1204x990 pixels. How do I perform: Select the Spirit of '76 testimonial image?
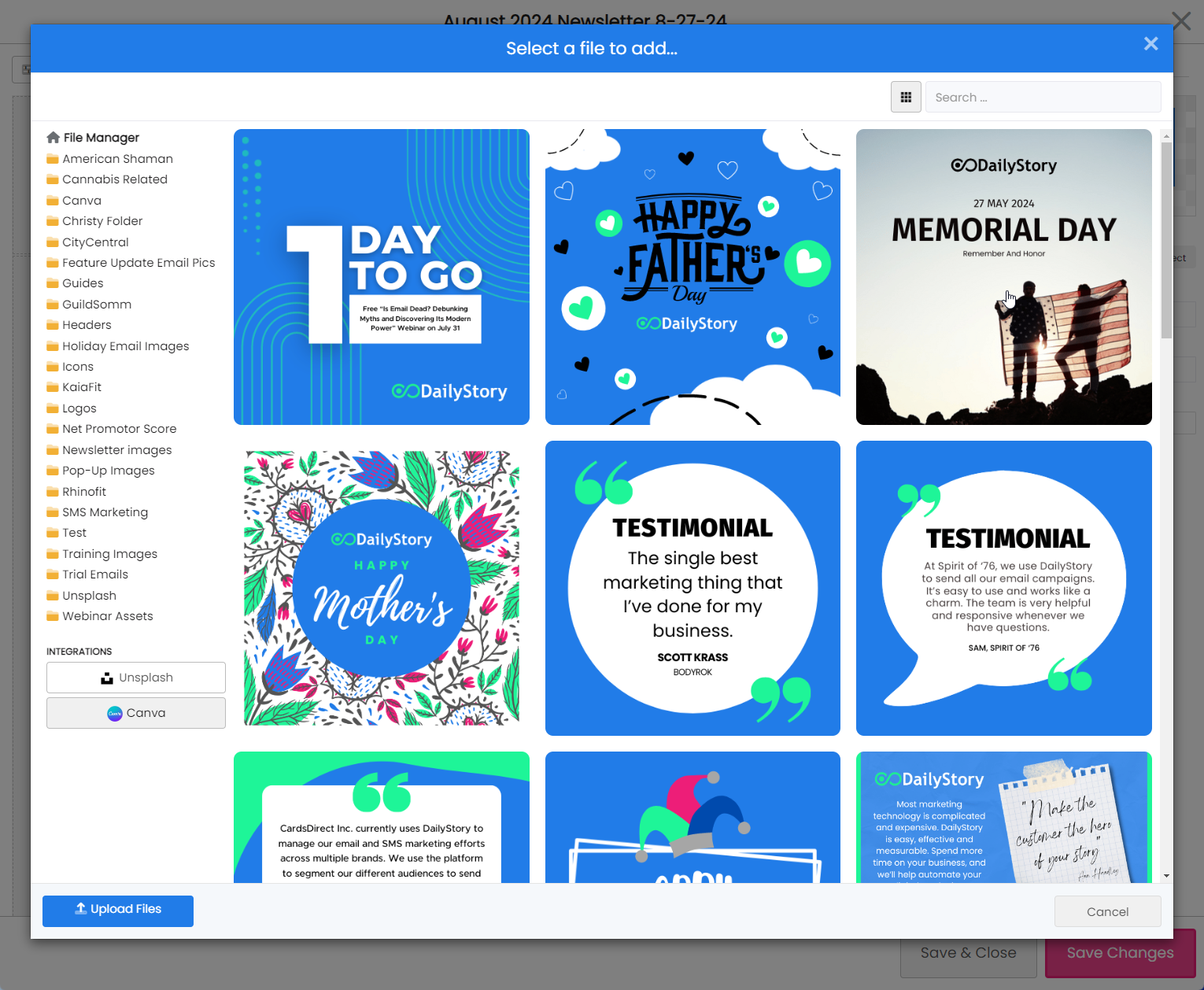coord(1004,588)
